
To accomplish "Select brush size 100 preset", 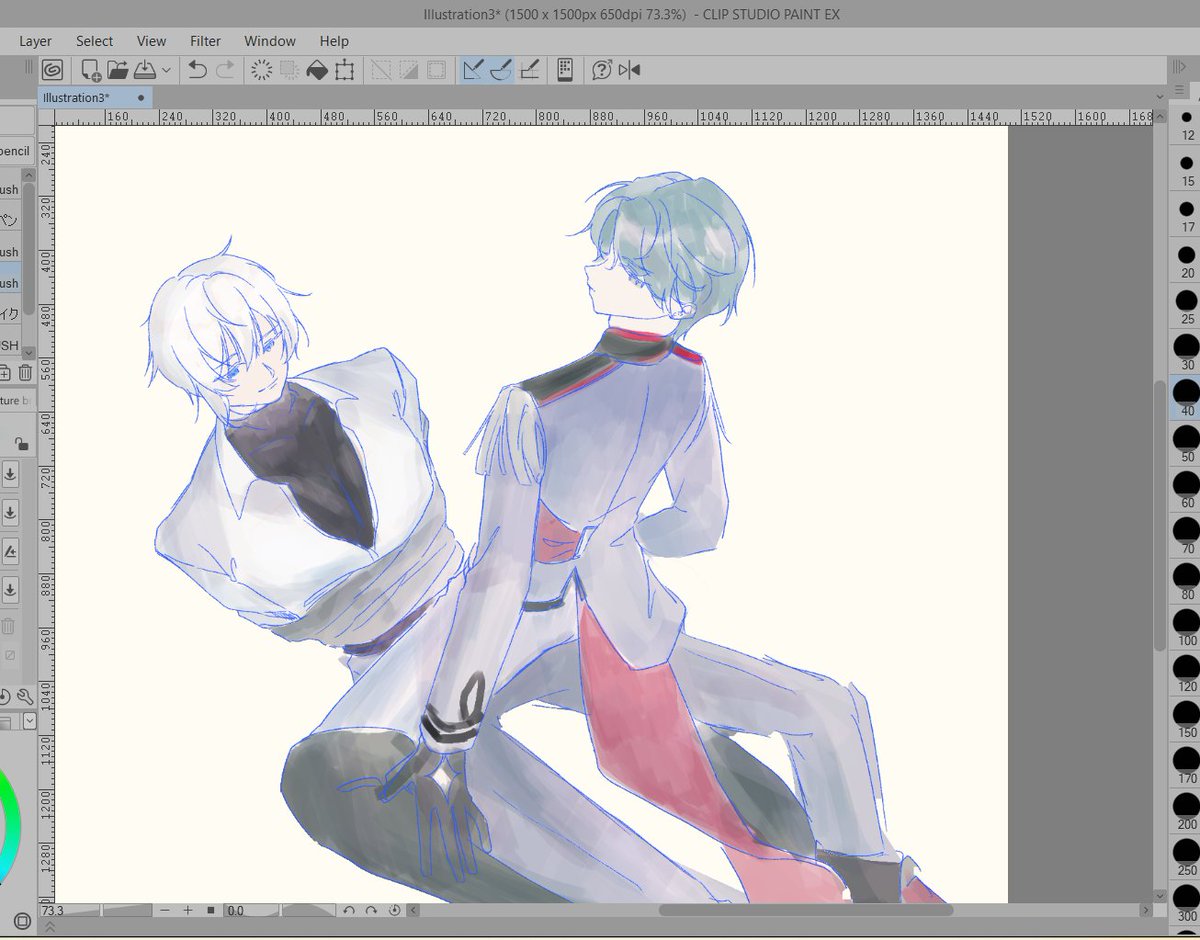I will pyautogui.click(x=1187, y=628).
